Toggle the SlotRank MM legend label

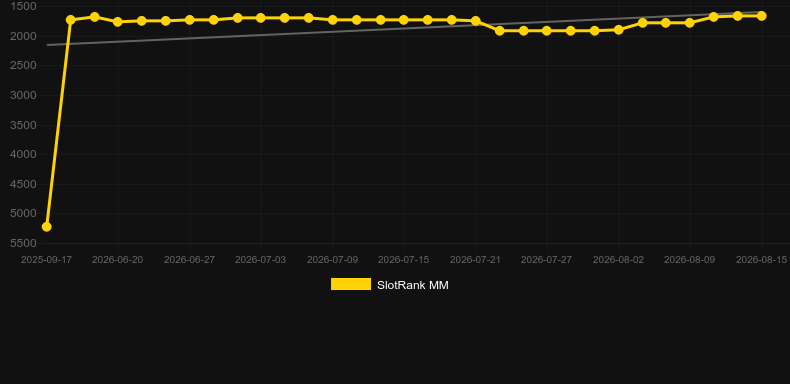click(x=413, y=285)
